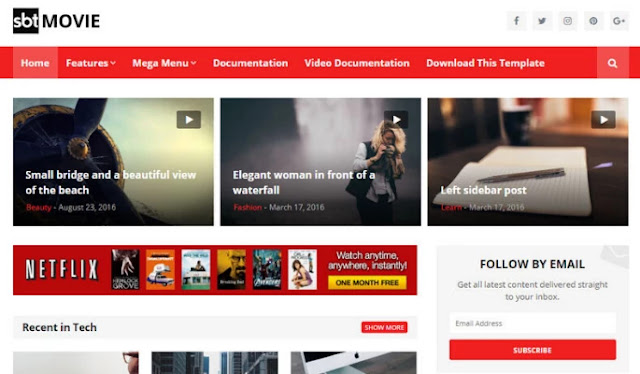Play the airplane propeller post video icon

(x=189, y=120)
